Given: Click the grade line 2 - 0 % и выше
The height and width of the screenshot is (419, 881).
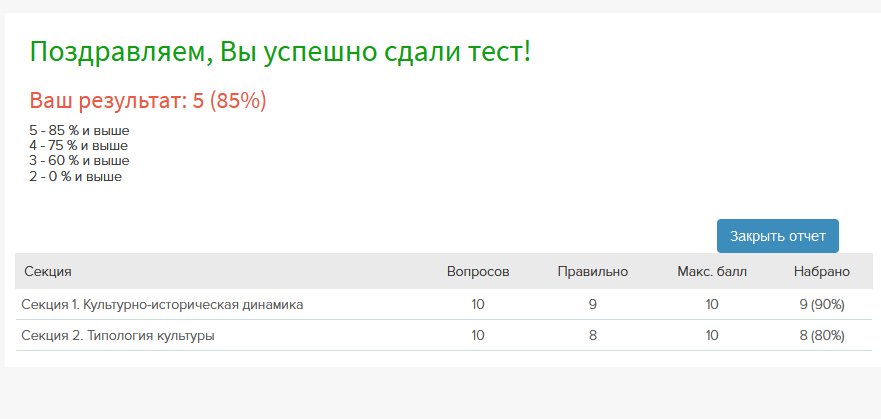Looking at the screenshot, I should 76,176.
